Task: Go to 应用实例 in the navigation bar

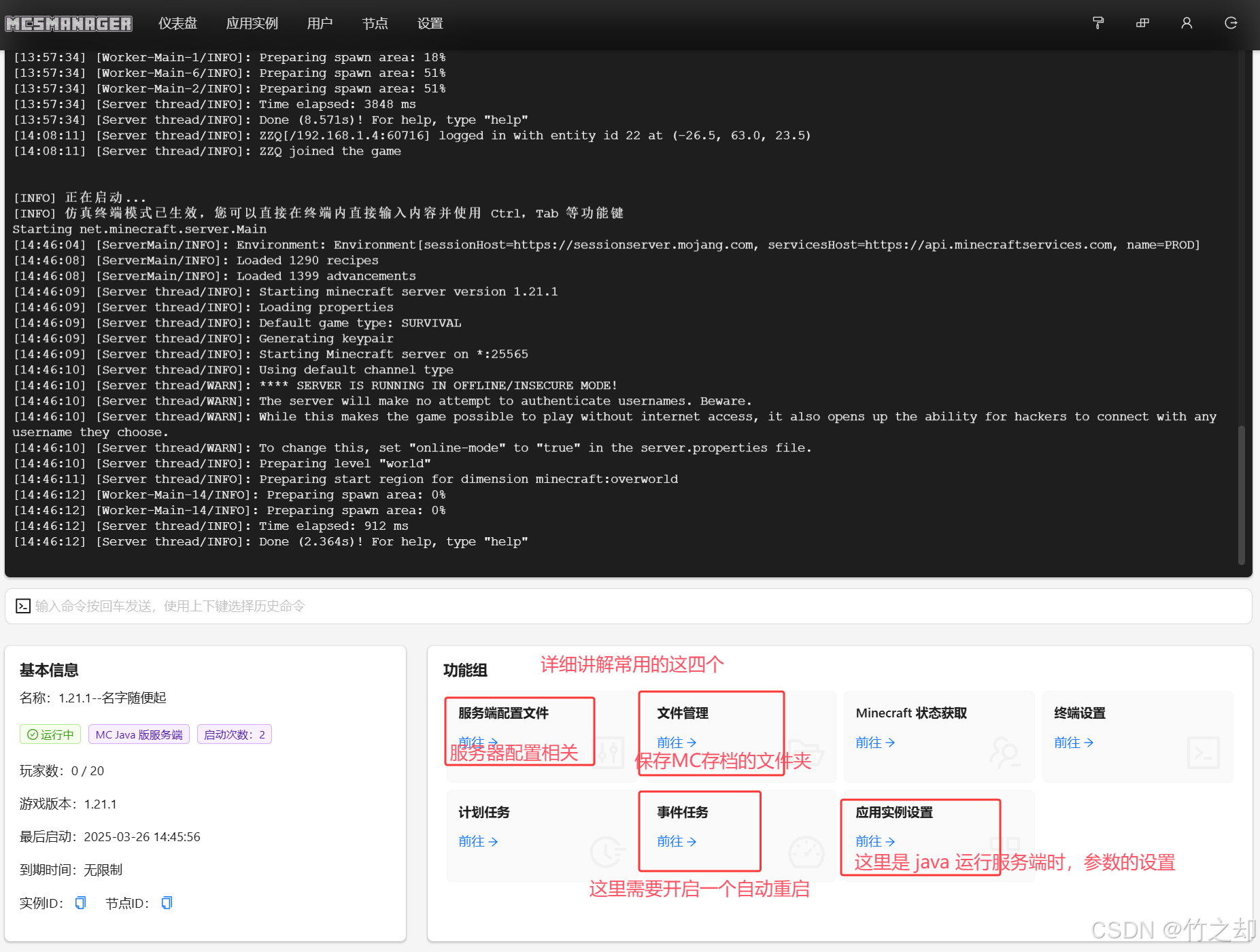Action: pyautogui.click(x=252, y=24)
